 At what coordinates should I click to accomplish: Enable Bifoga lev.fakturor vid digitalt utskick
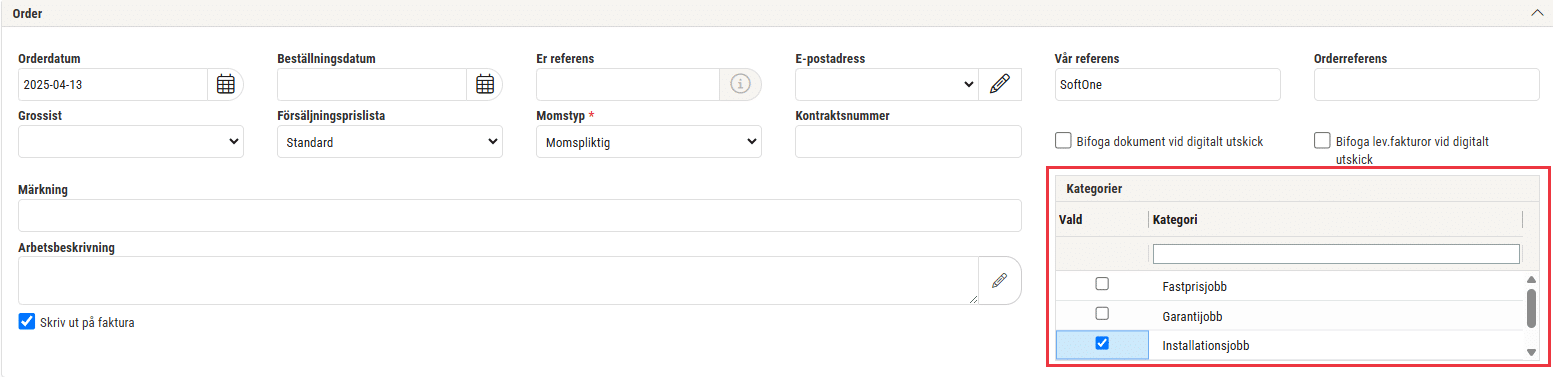click(x=1322, y=141)
